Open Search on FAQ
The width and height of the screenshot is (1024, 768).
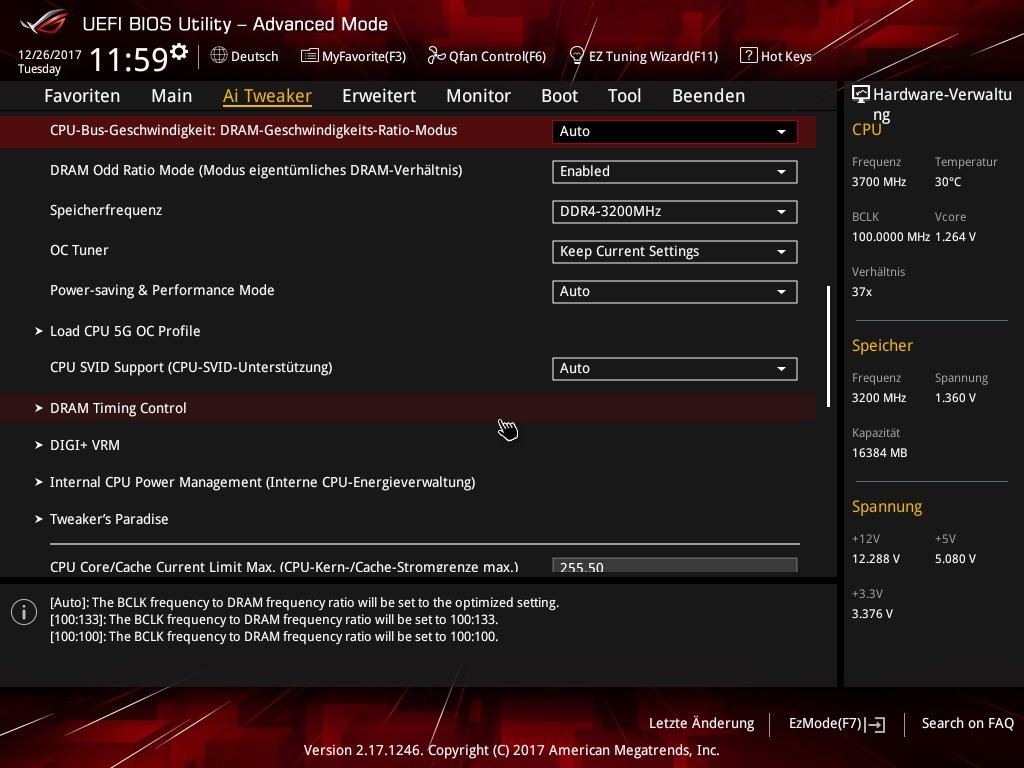coord(968,724)
